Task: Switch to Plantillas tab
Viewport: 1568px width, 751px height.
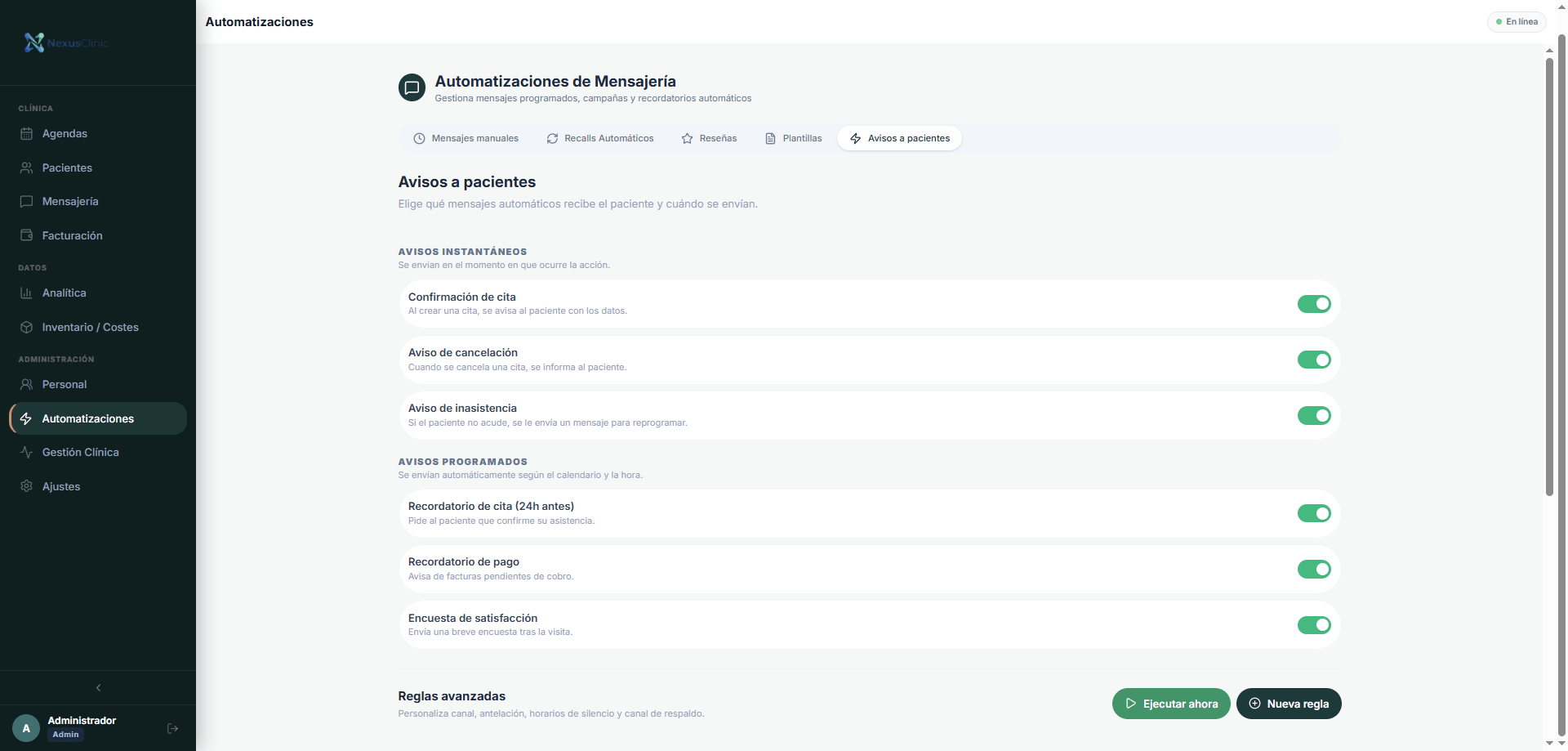Action: tap(793, 138)
